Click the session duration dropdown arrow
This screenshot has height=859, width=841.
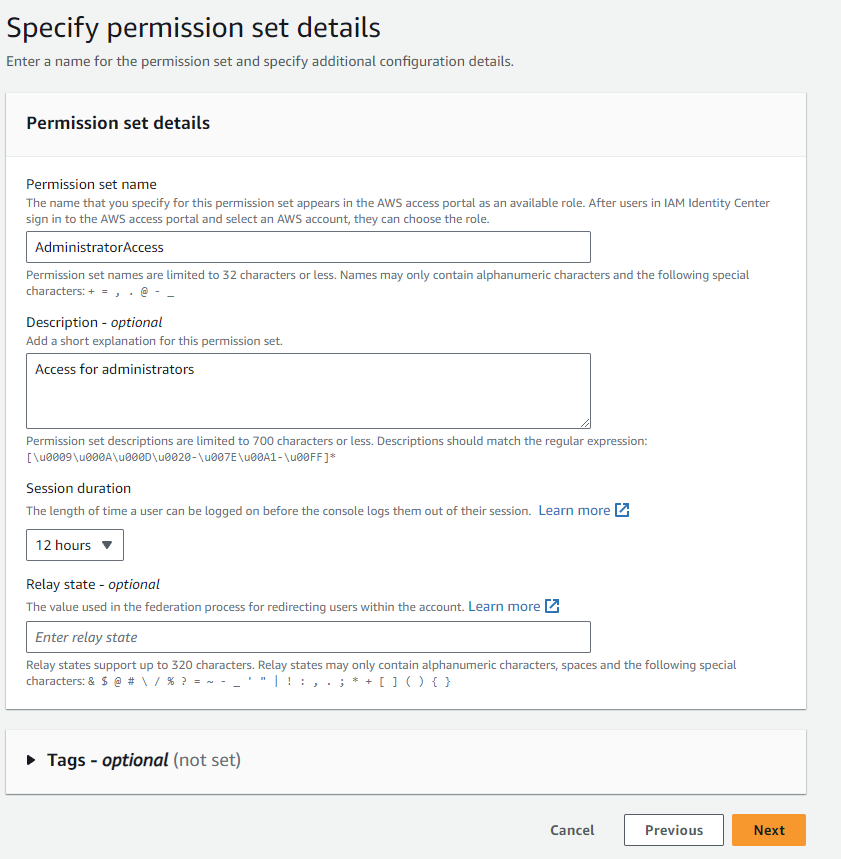tap(108, 545)
